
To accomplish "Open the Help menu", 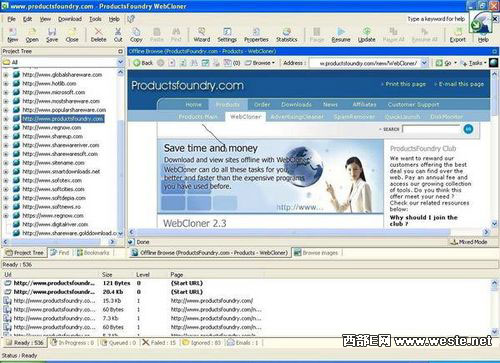I will (114, 19).
